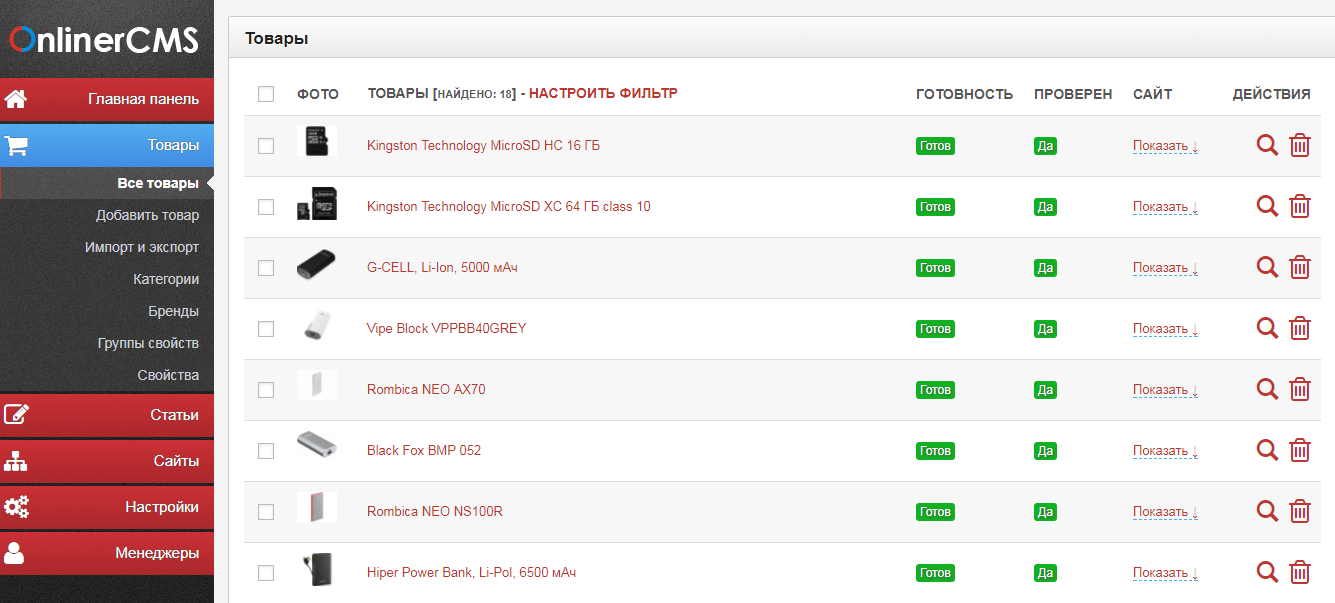
Task: Open Vipe Block VPPBB40GREY link
Action: [x=446, y=329]
